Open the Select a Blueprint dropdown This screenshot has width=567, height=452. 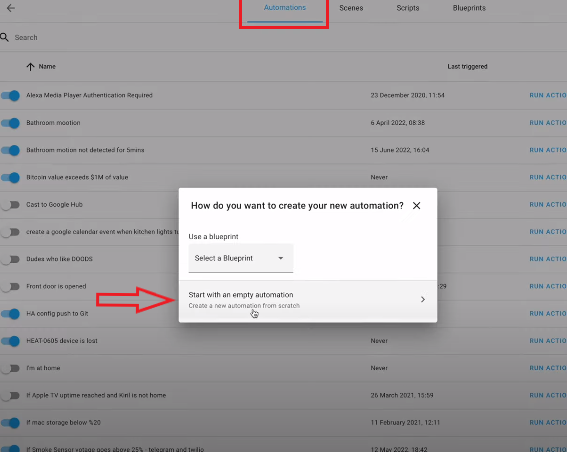pyautogui.click(x=241, y=258)
